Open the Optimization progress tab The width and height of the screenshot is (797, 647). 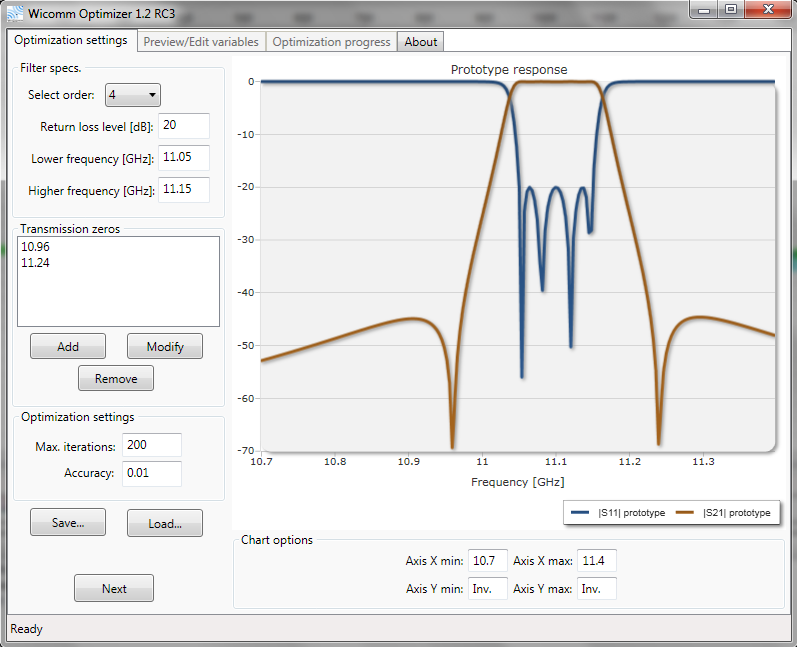[x=331, y=42]
